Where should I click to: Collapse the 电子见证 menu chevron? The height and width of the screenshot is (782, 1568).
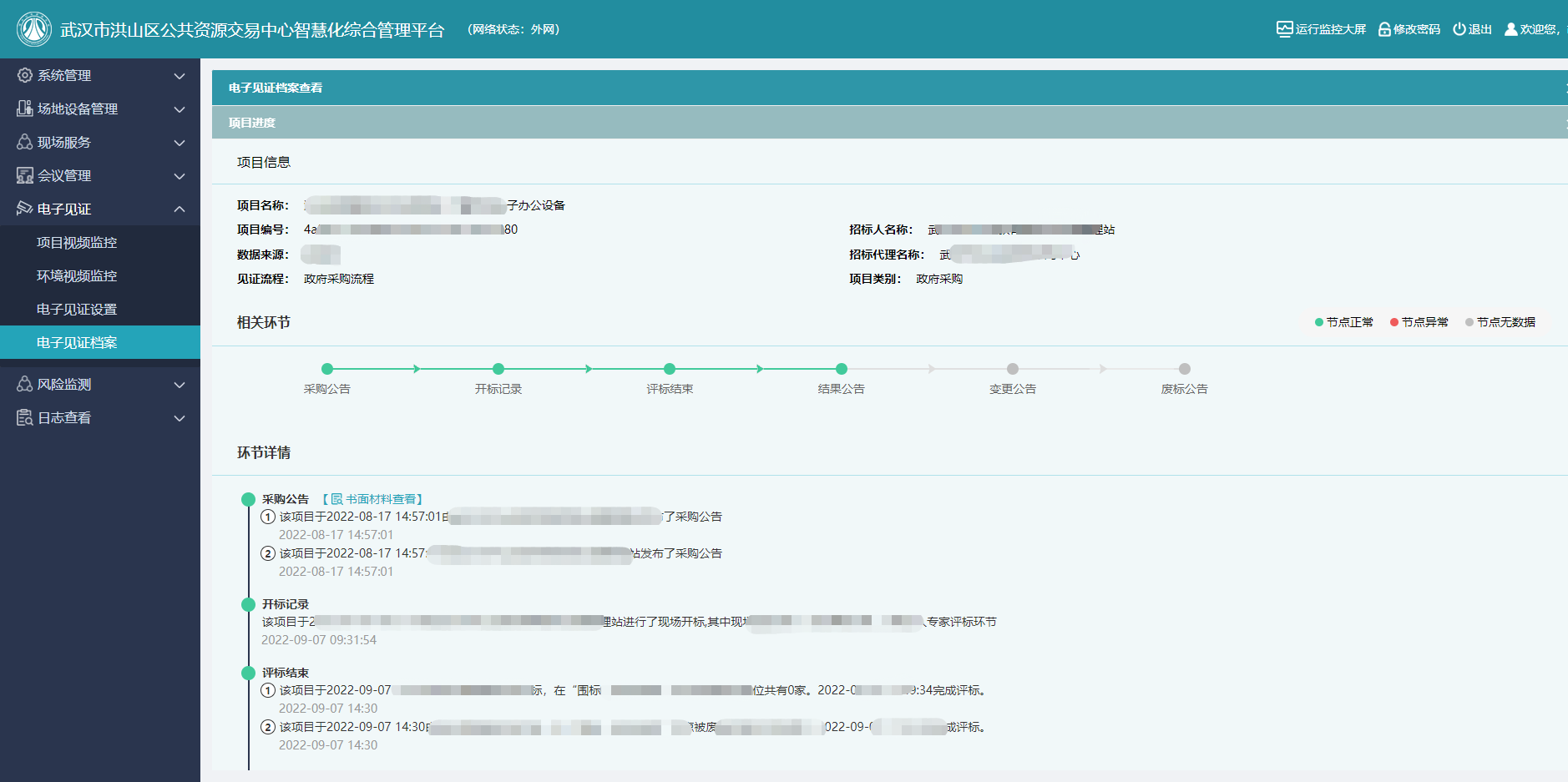coord(180,209)
